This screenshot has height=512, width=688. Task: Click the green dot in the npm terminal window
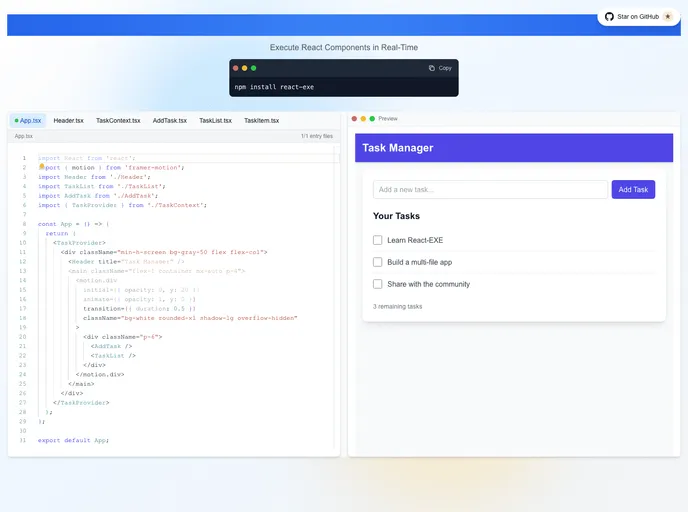(253, 68)
